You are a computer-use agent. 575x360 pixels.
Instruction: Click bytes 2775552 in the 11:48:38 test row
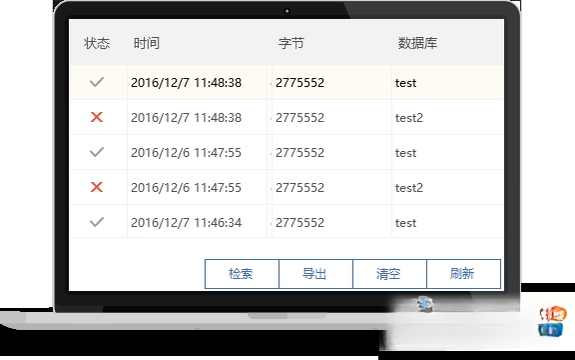300,83
